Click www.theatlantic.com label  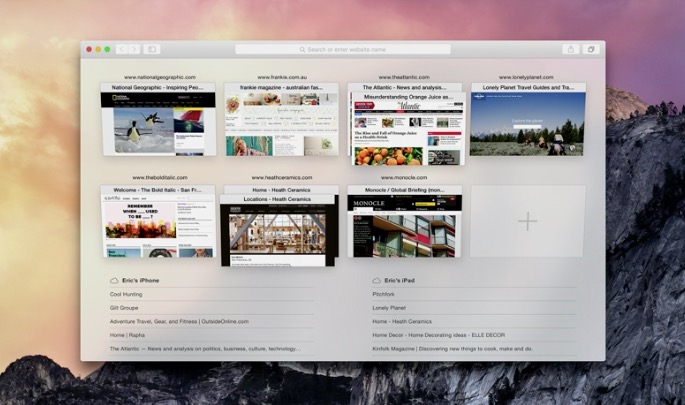404,77
